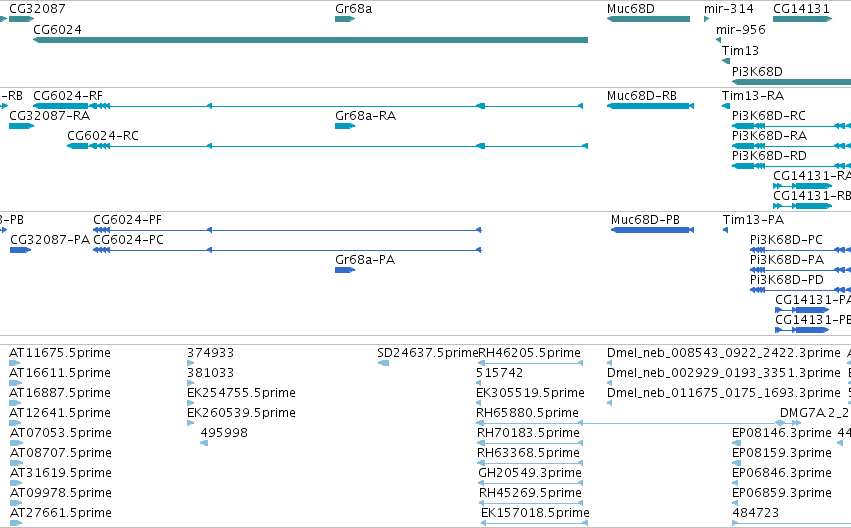Click Dmel_neb_011675_0175_1693.3prime label
Image resolution: width=851 pixels, height=528 pixels.
click(x=723, y=393)
